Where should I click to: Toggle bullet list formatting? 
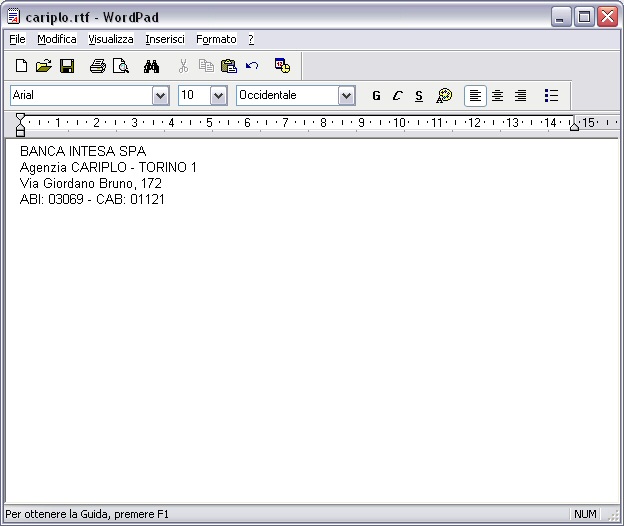click(551, 95)
